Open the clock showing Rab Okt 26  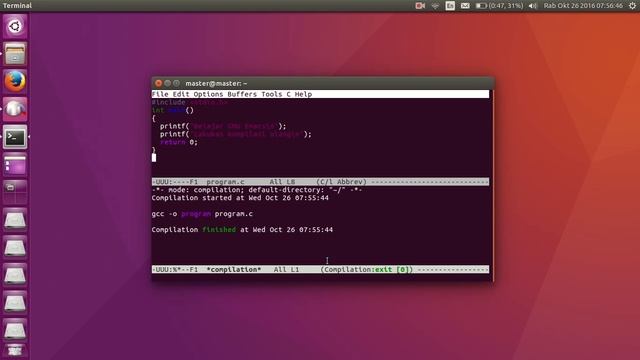[x=583, y=6]
